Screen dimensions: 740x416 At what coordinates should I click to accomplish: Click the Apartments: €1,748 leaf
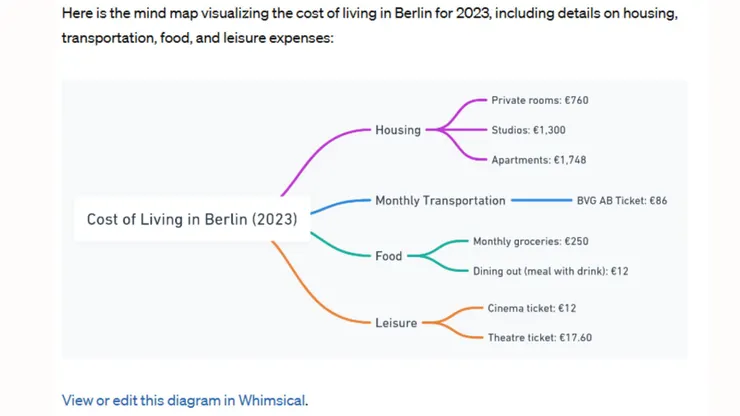538,160
